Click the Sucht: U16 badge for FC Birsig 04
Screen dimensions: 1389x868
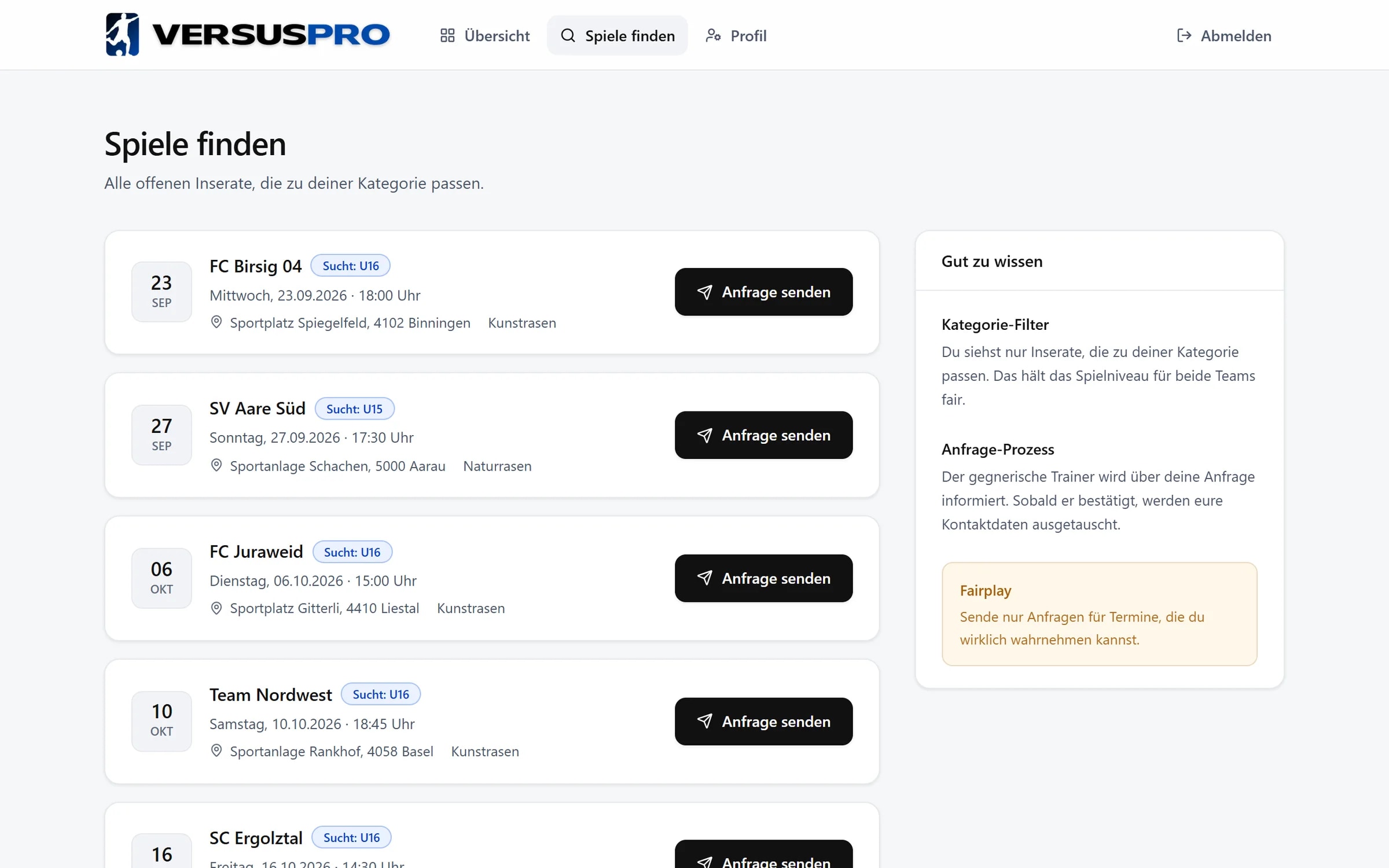[351, 266]
